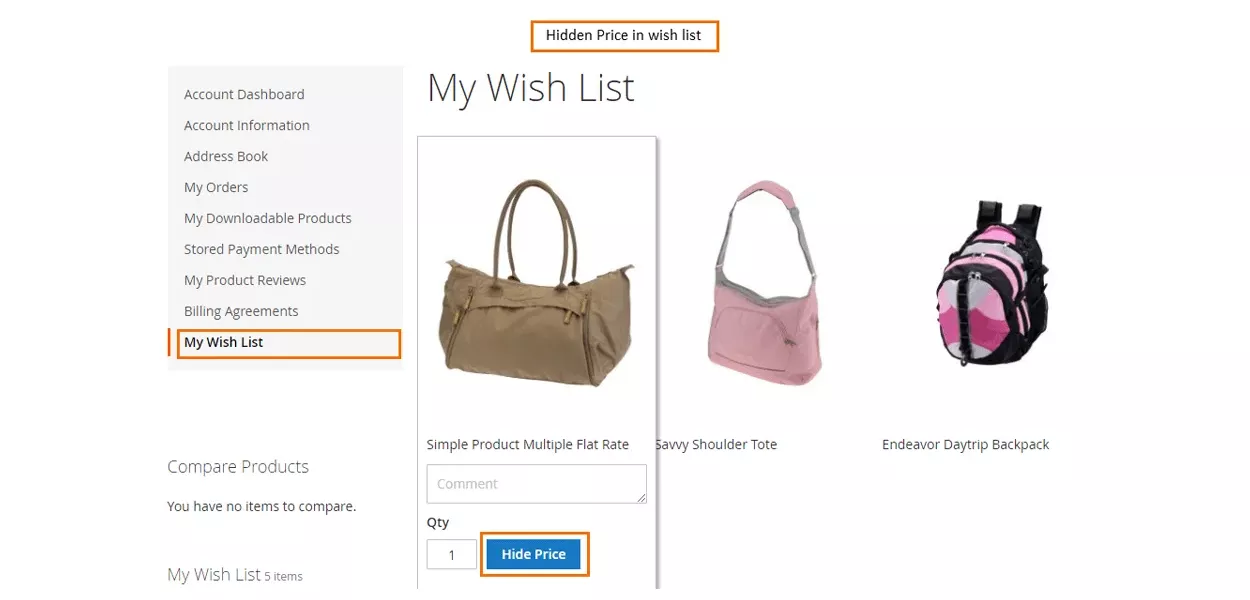Click the Compare Products sidebar heading

coord(238,466)
